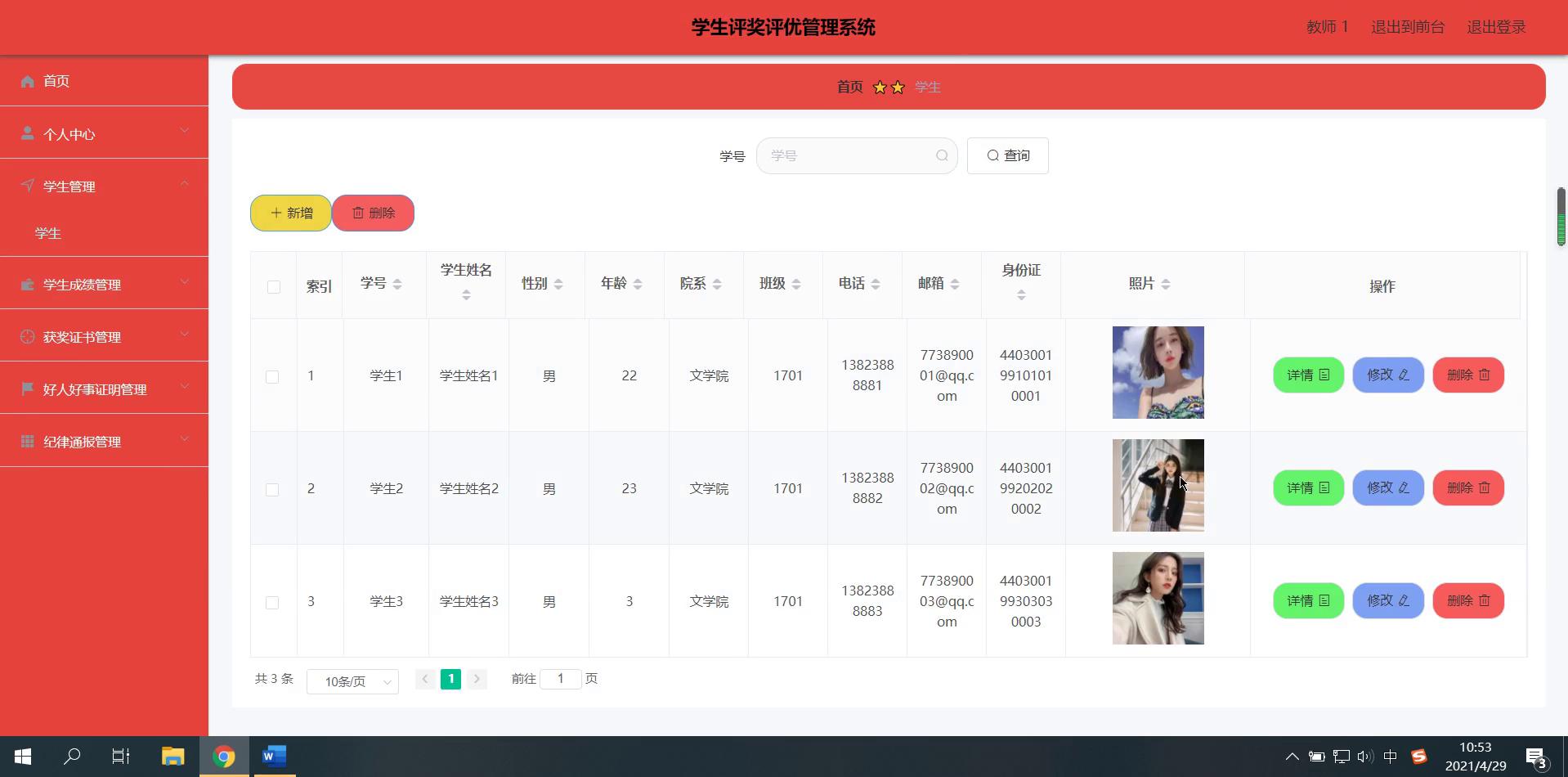Select 学生 submenu item in sidebar
This screenshot has width=1568, height=777.
click(x=48, y=234)
